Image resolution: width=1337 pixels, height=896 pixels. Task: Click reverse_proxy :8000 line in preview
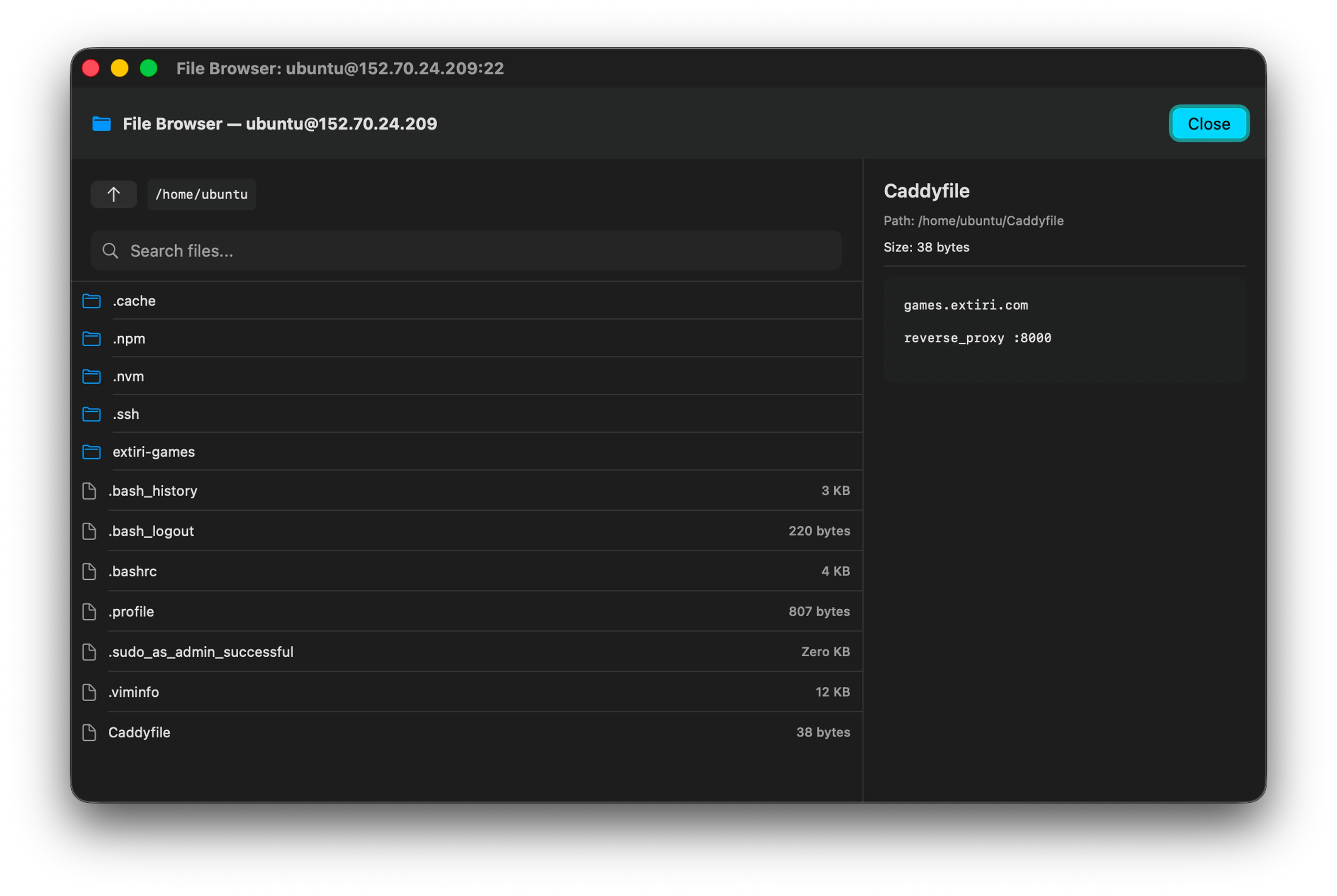click(x=978, y=338)
